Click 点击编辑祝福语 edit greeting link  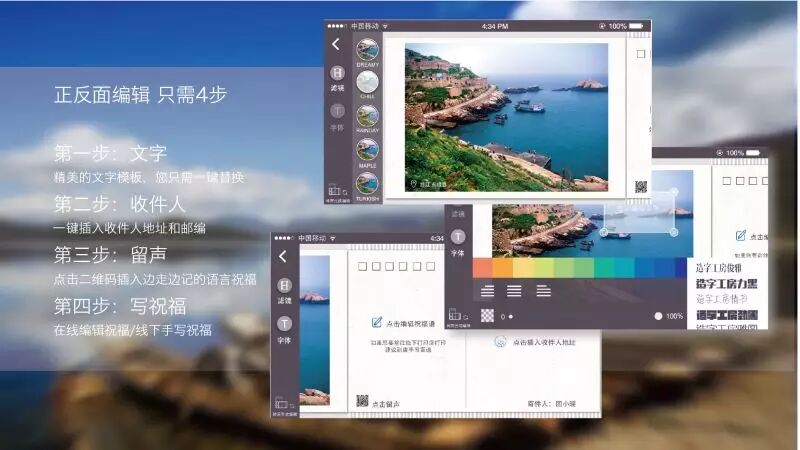(411, 323)
